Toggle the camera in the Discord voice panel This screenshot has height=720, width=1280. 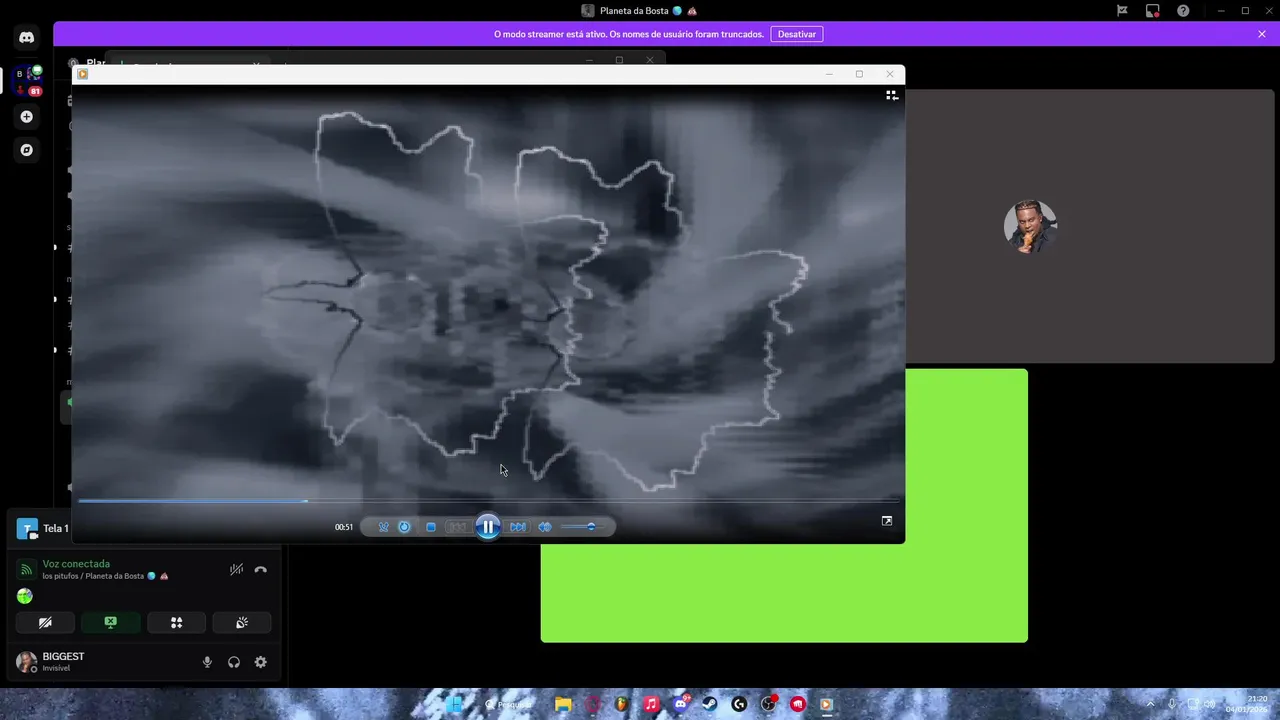(x=45, y=622)
